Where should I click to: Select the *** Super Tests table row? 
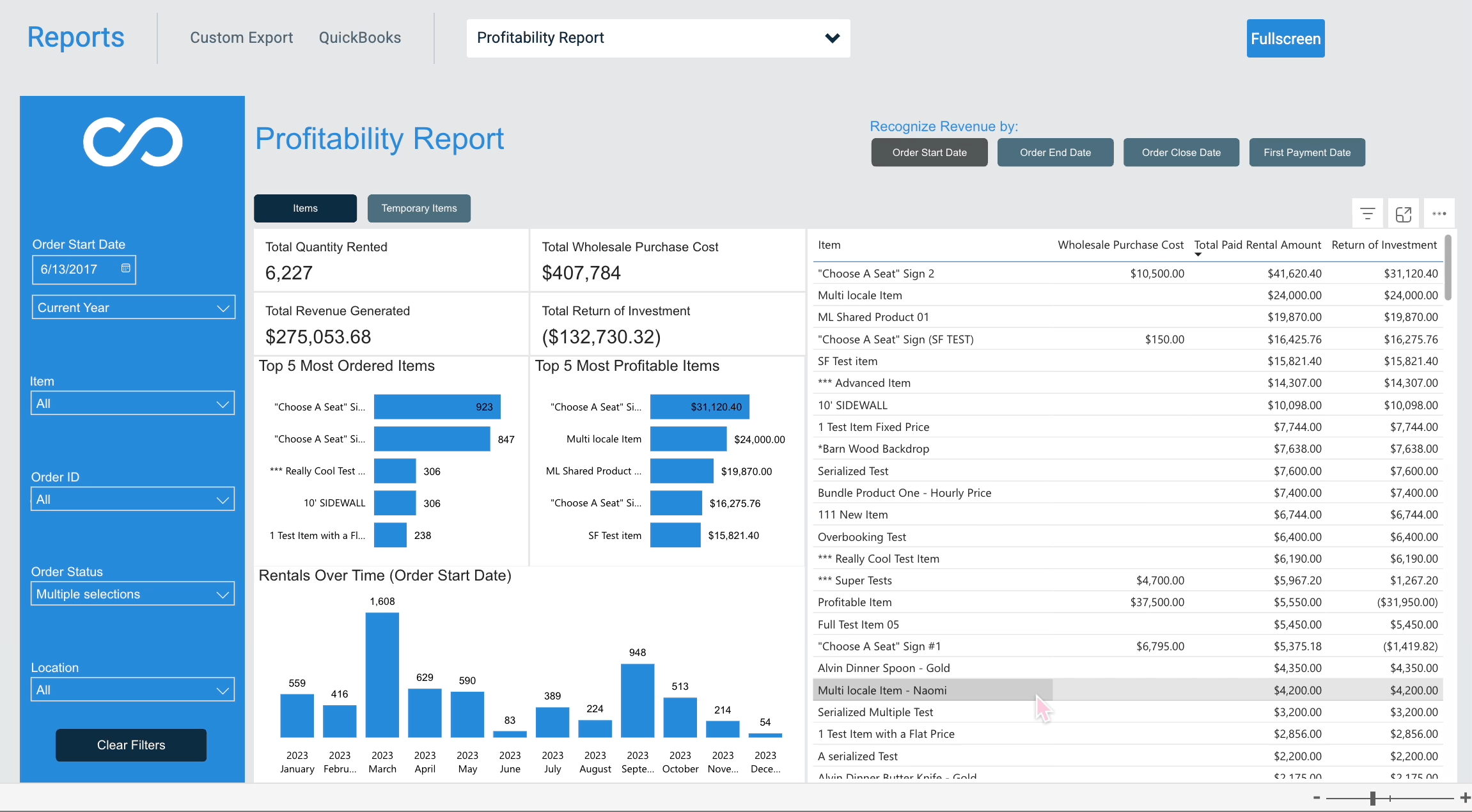(1128, 581)
